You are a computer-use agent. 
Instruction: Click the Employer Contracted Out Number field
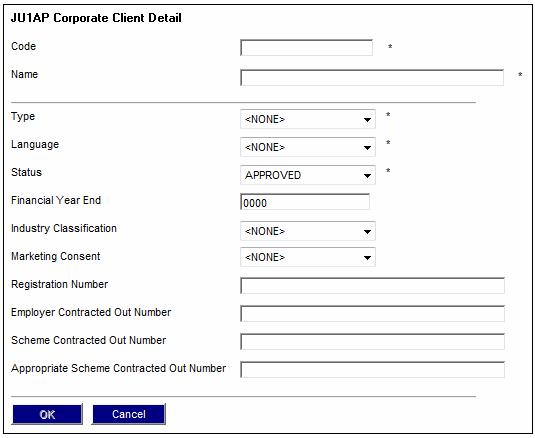tap(372, 313)
